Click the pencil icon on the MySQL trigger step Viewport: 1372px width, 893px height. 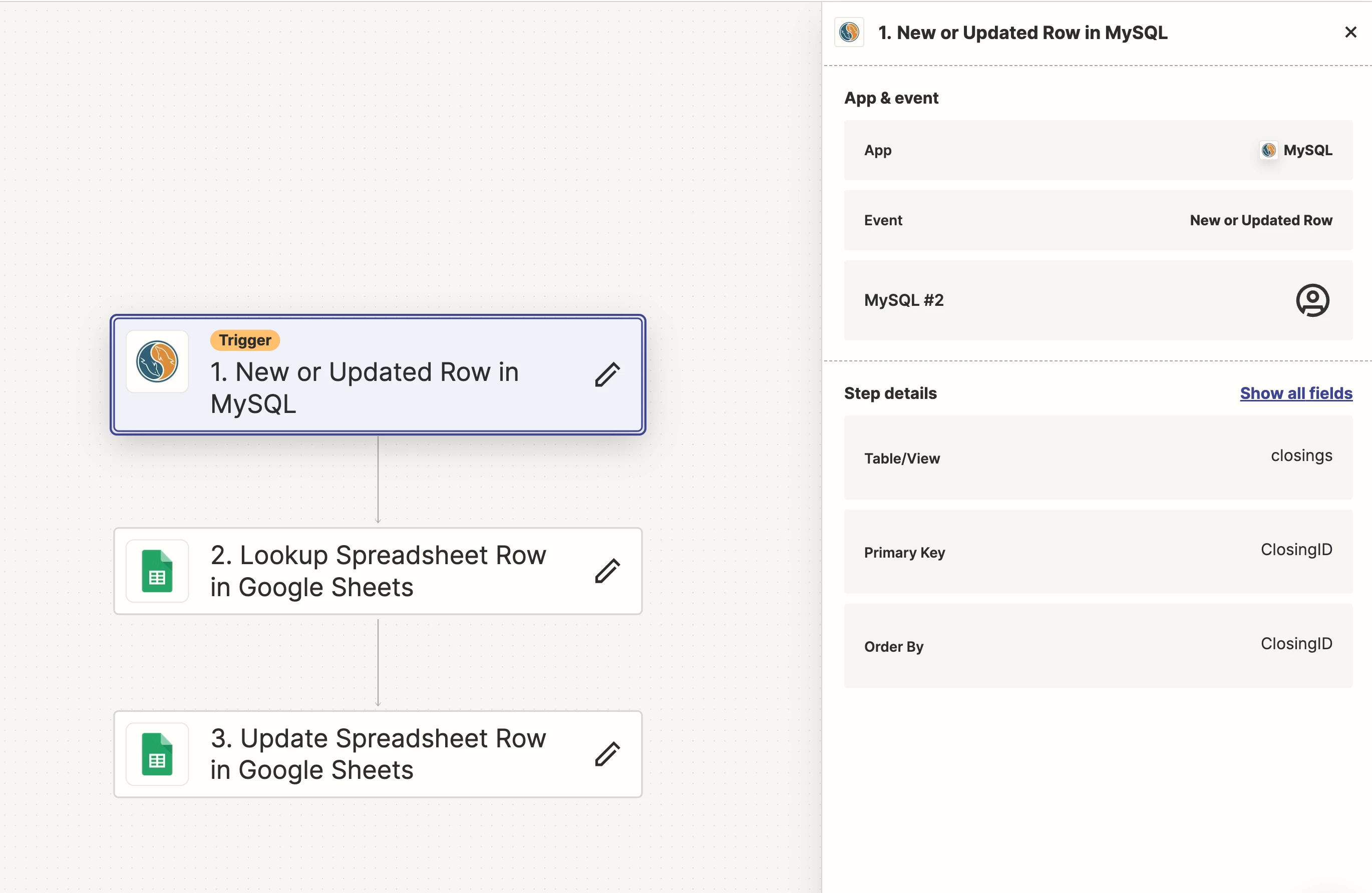pyautogui.click(x=607, y=374)
